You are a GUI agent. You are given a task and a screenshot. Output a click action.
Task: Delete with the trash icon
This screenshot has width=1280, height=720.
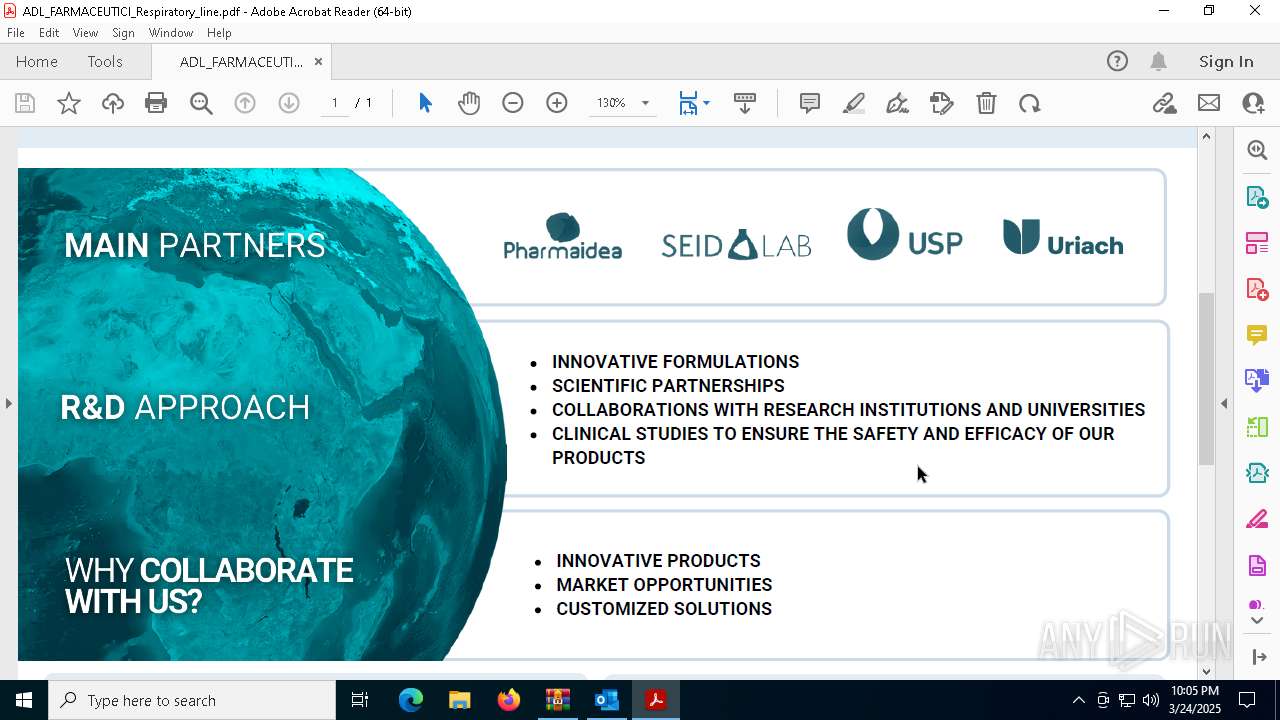click(x=986, y=103)
